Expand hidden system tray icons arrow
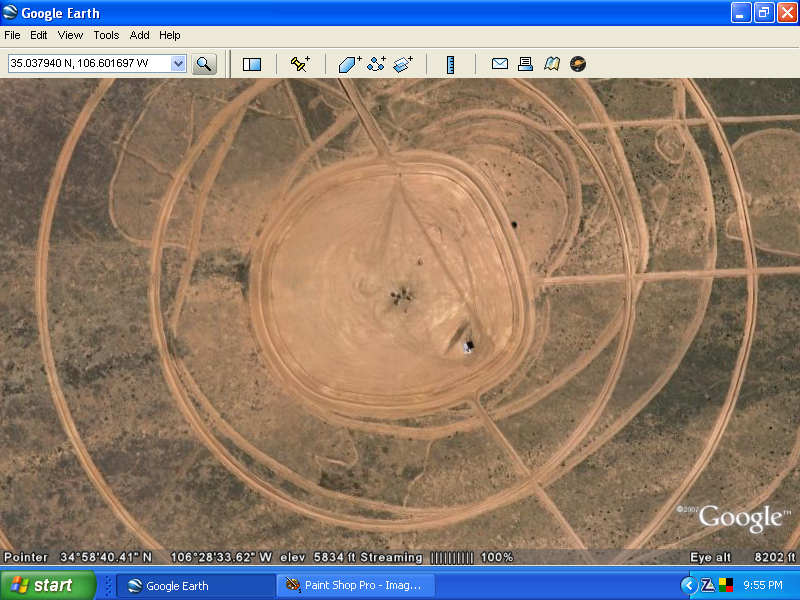The height and width of the screenshot is (600, 800). pyautogui.click(x=689, y=585)
